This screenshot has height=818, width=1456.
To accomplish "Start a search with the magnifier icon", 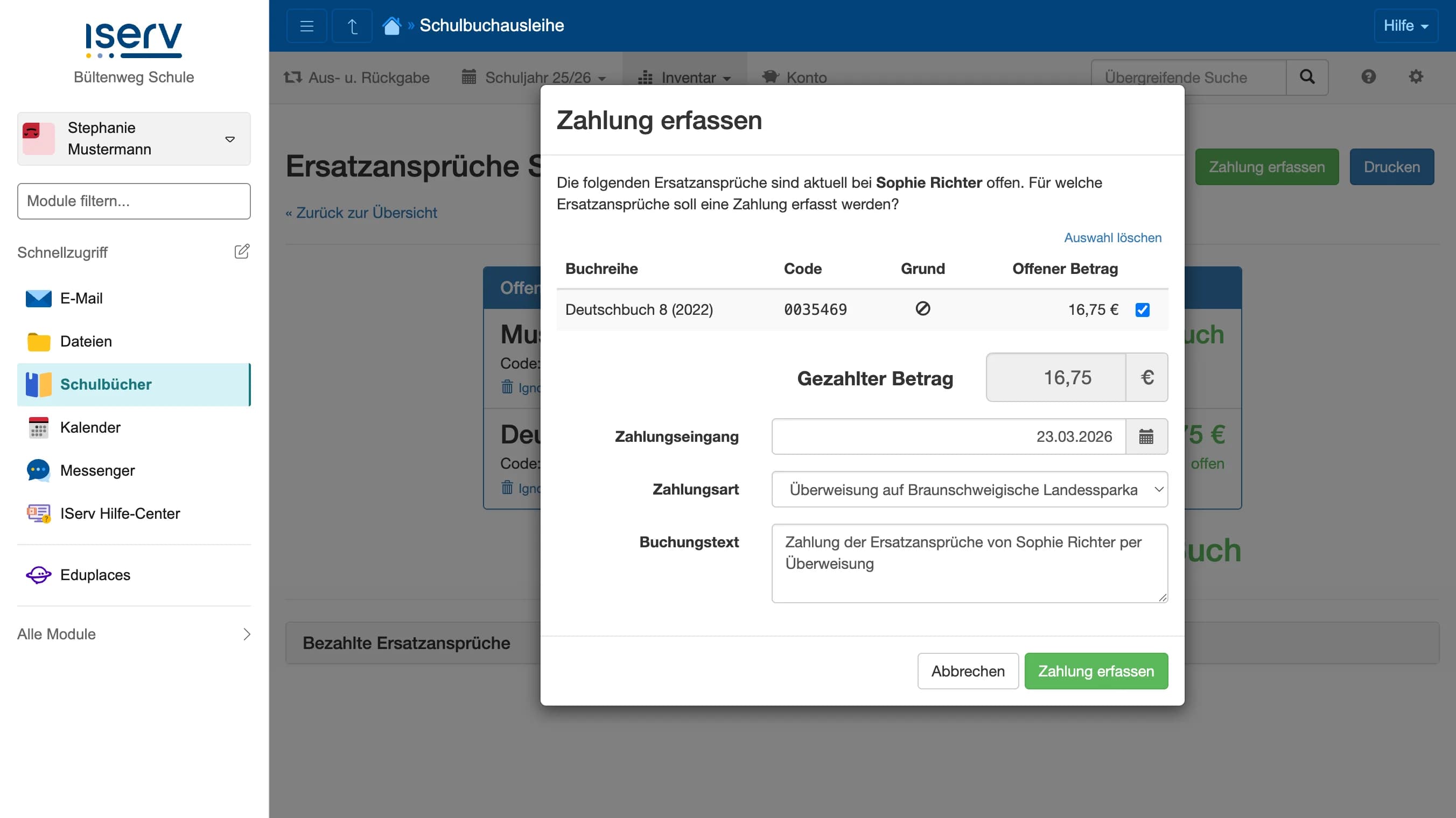I will click(1307, 77).
